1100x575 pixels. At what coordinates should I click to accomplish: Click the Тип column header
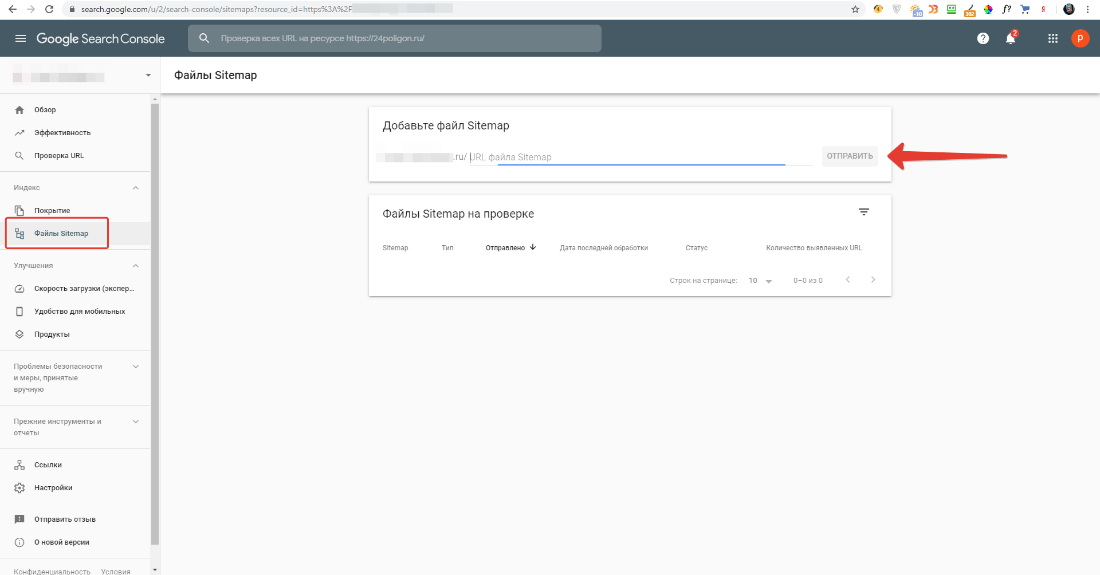(448, 248)
